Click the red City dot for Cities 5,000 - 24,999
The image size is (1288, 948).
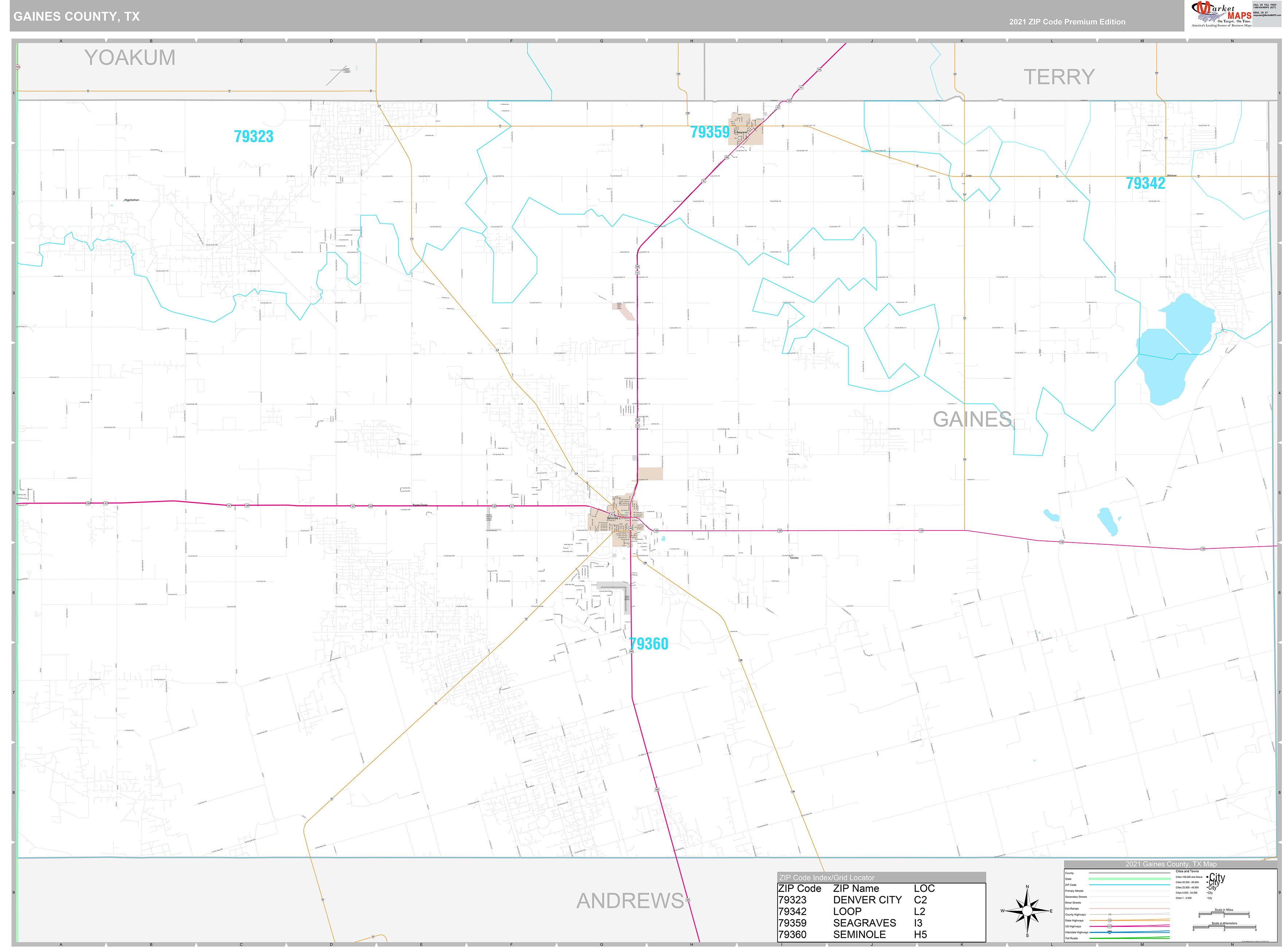click(x=1207, y=893)
